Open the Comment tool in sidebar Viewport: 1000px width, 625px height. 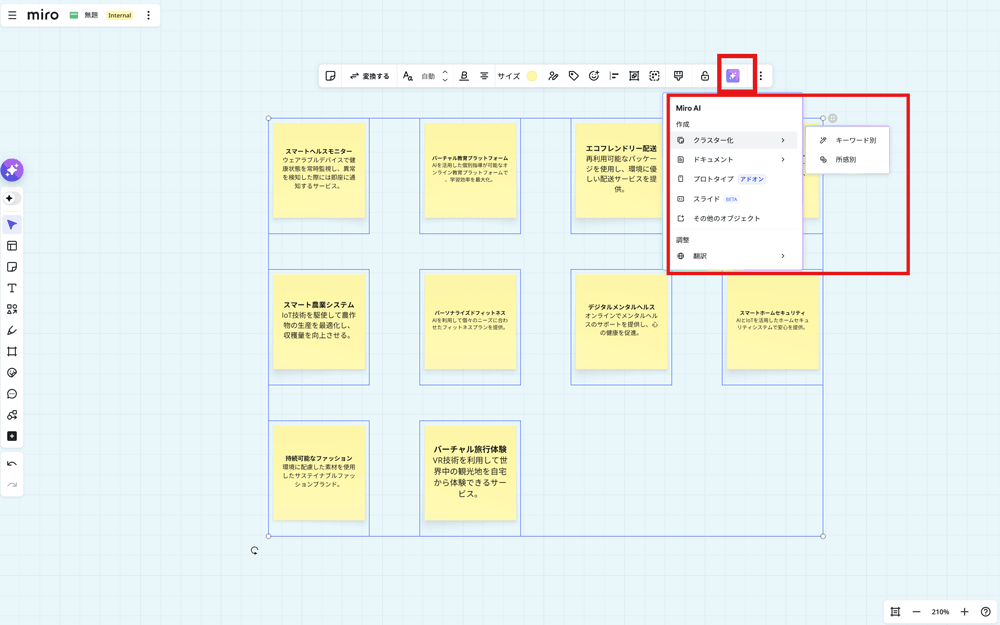[12, 394]
